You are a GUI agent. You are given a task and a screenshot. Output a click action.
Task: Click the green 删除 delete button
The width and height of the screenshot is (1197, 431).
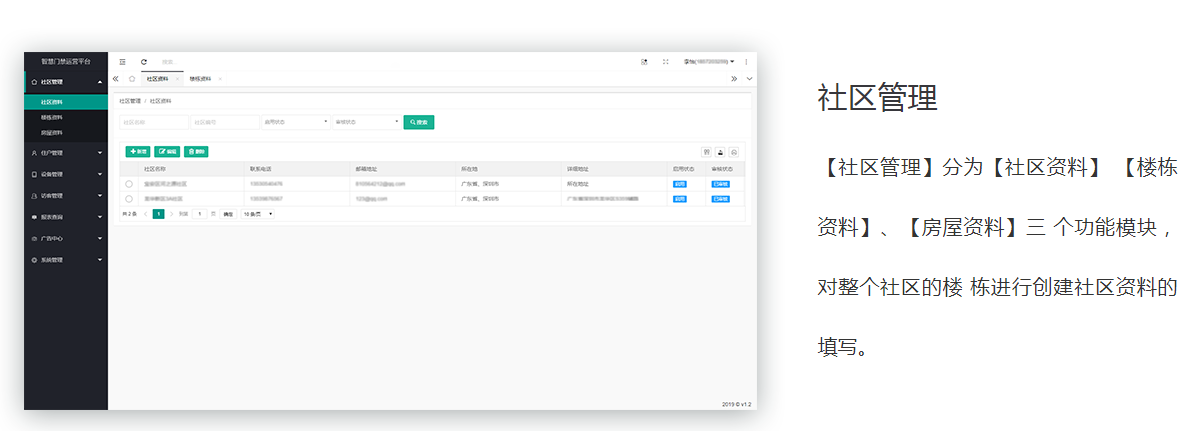[x=196, y=152]
